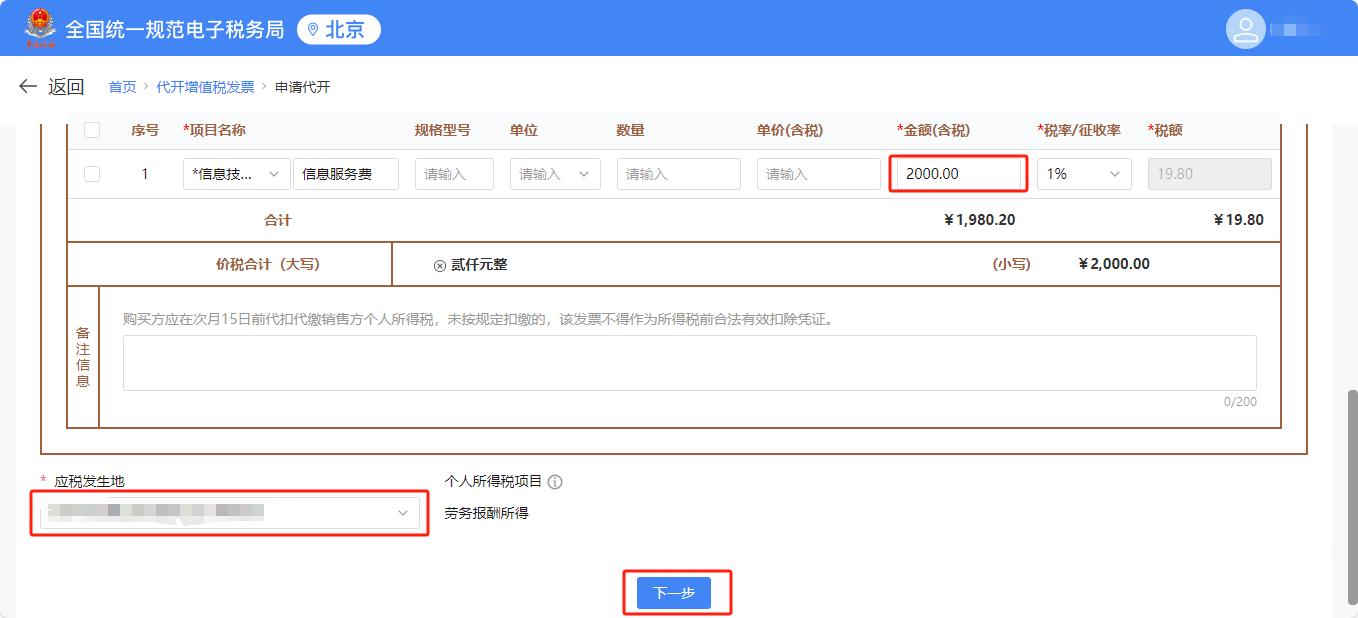Image resolution: width=1358 pixels, height=618 pixels.
Task: Open the 1% tax rate dropdown
Action: point(1083,174)
